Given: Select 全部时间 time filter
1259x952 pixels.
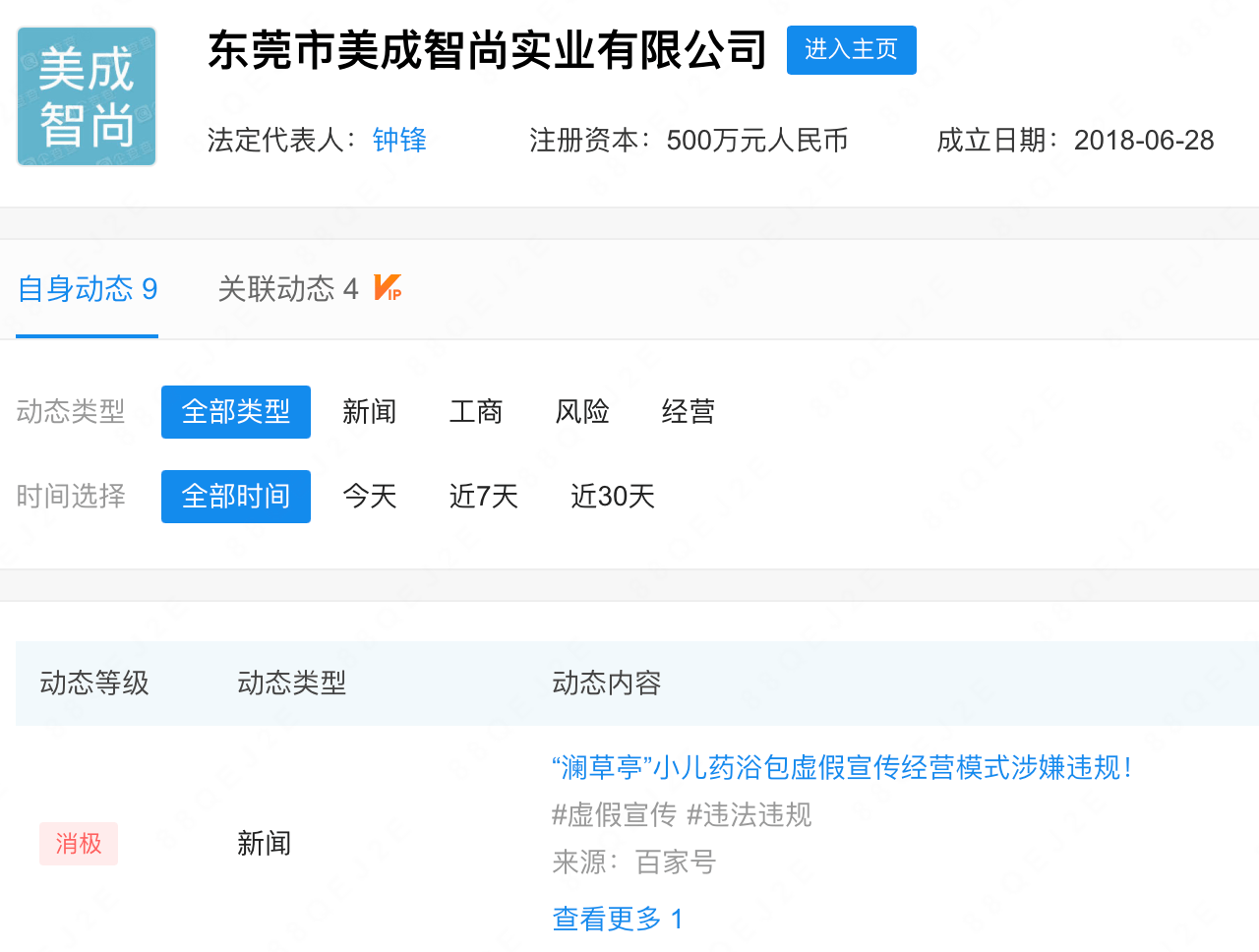Looking at the screenshot, I should [236, 497].
